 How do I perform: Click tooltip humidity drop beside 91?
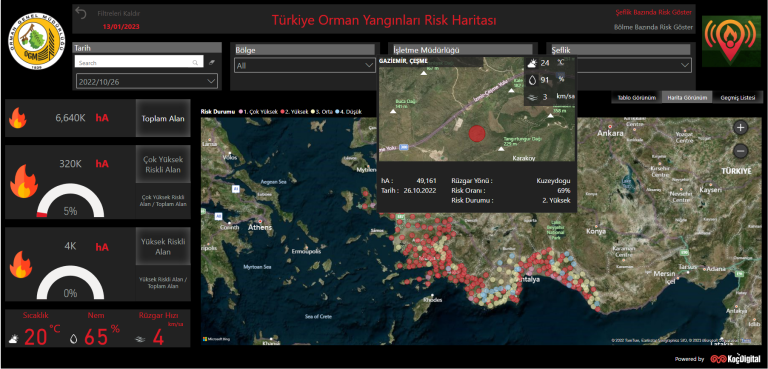(532, 79)
